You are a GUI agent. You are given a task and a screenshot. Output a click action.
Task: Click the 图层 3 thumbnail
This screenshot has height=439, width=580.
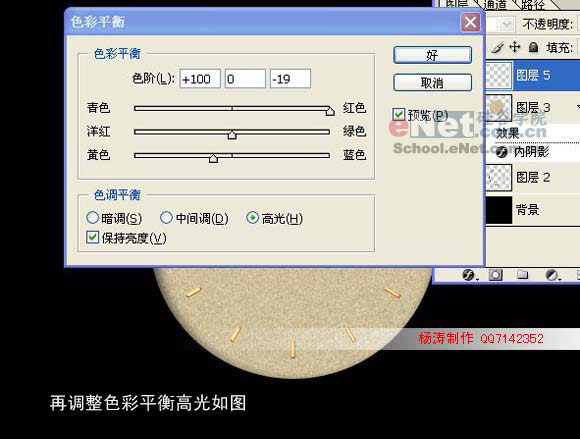(x=499, y=108)
